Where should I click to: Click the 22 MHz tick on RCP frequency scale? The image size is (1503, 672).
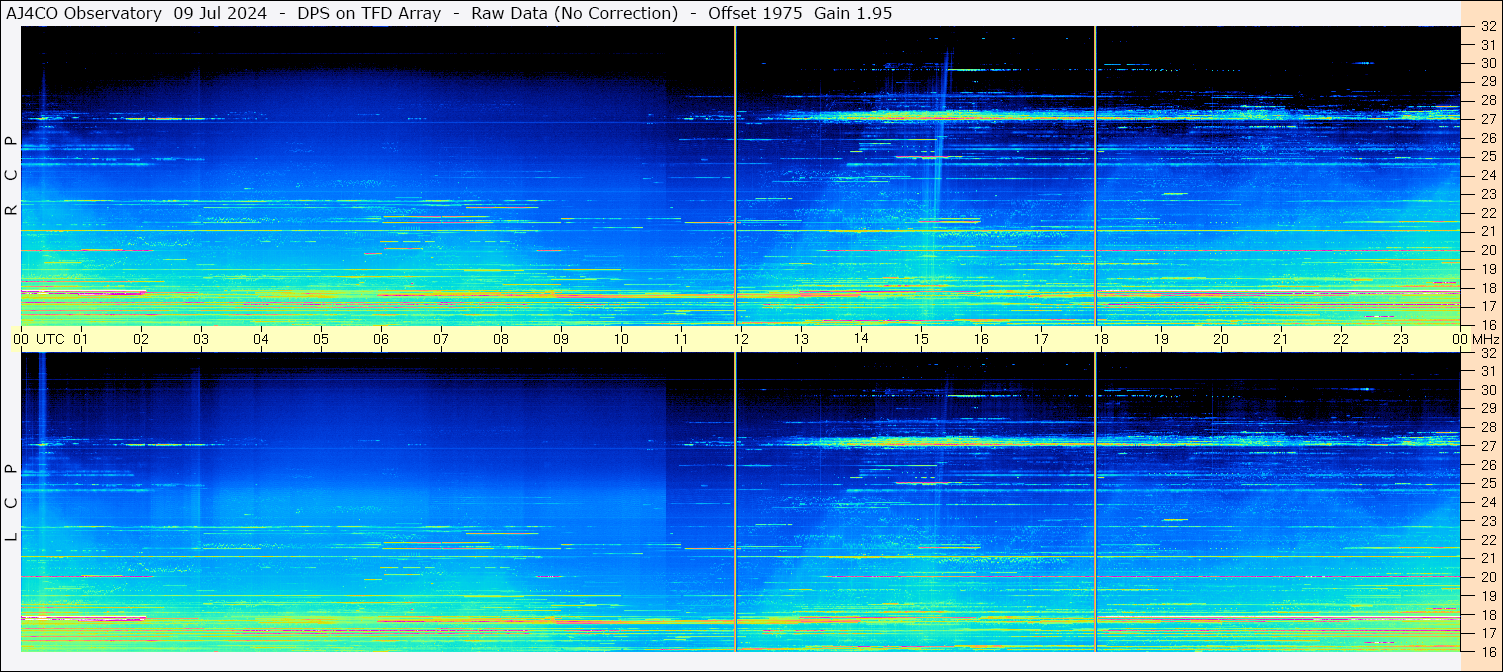(x=1488, y=213)
